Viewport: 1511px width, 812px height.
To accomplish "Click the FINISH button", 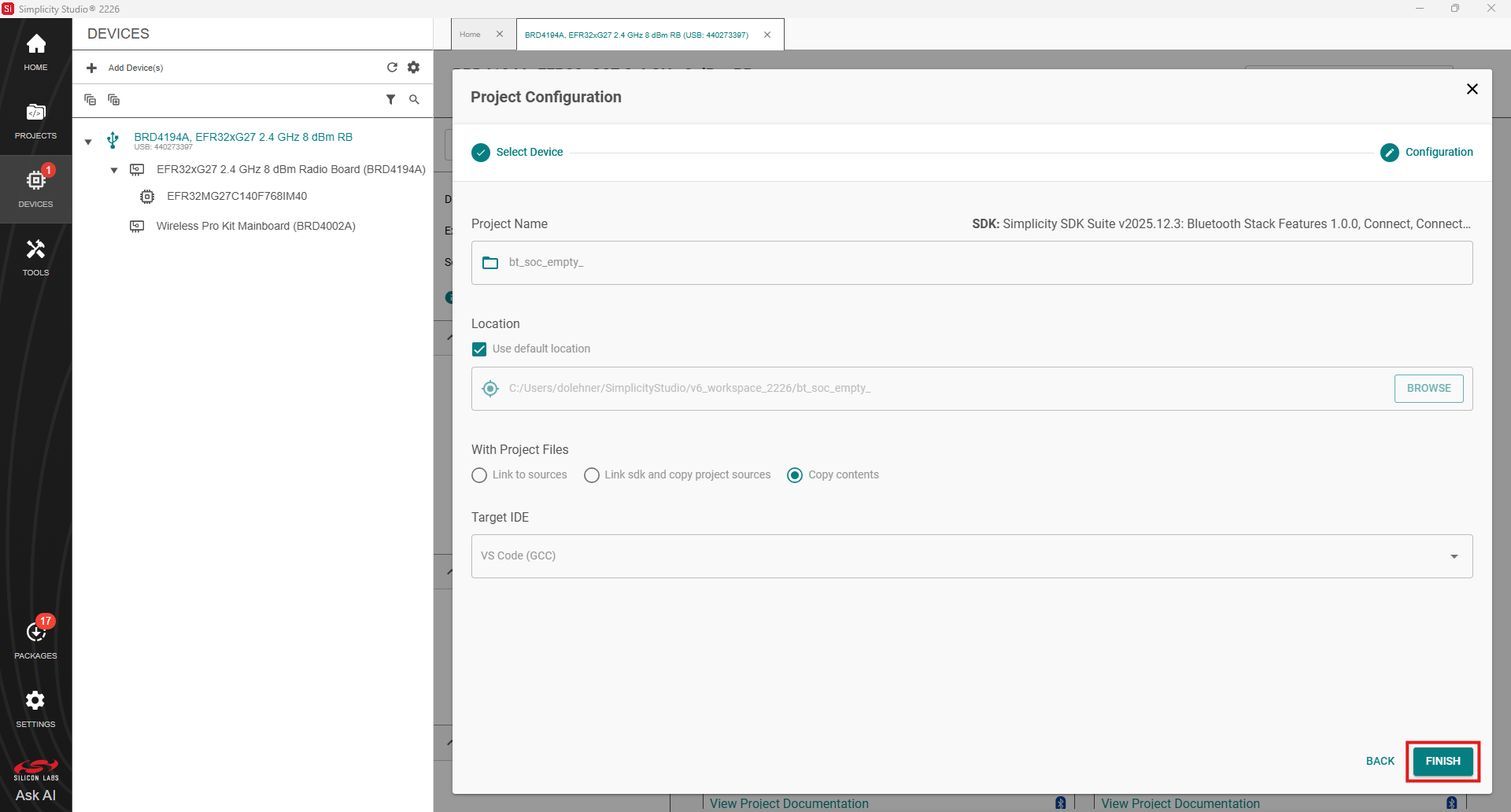I will [1443, 761].
